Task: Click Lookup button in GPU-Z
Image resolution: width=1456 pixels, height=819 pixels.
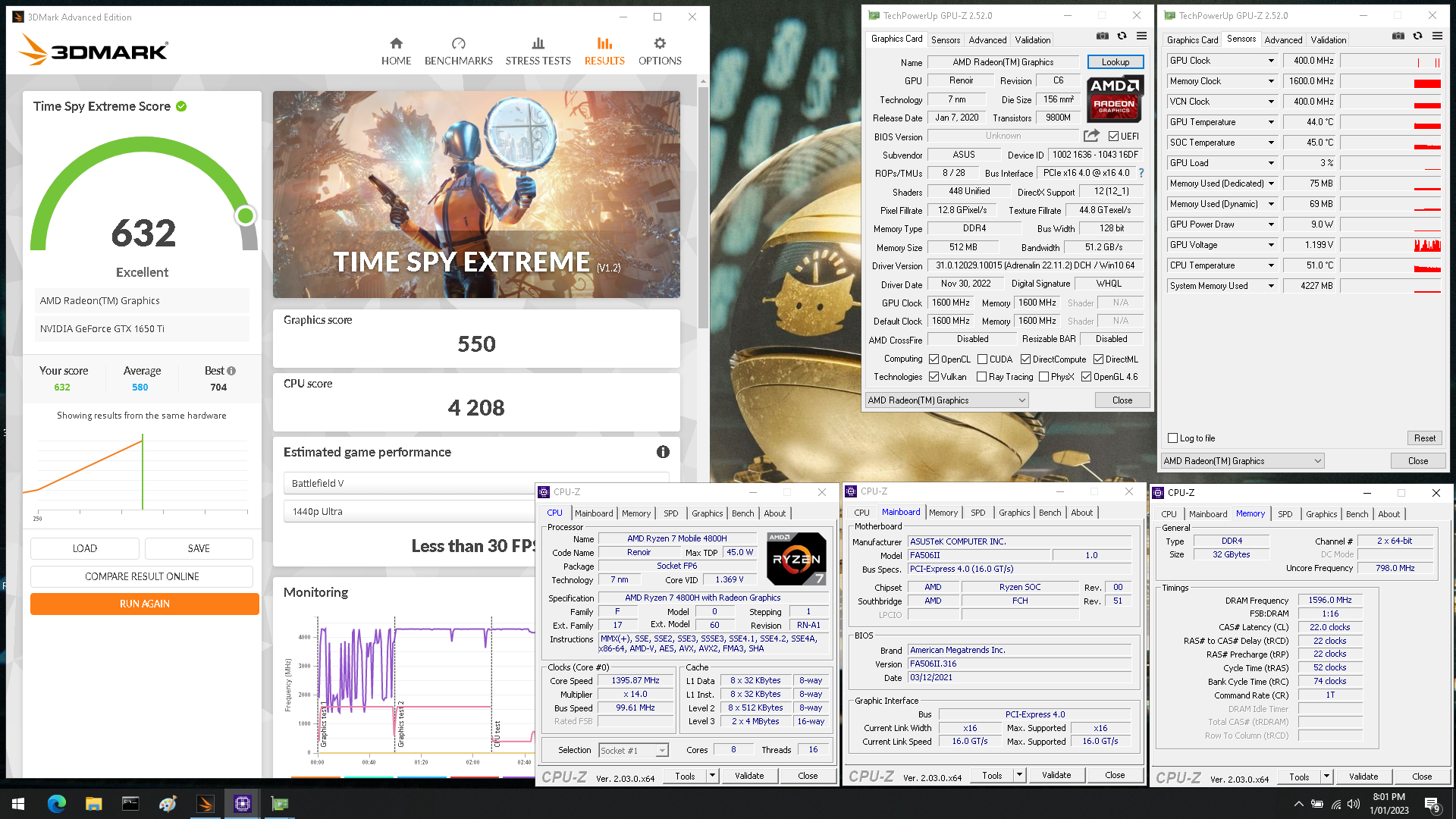Action: [1116, 62]
